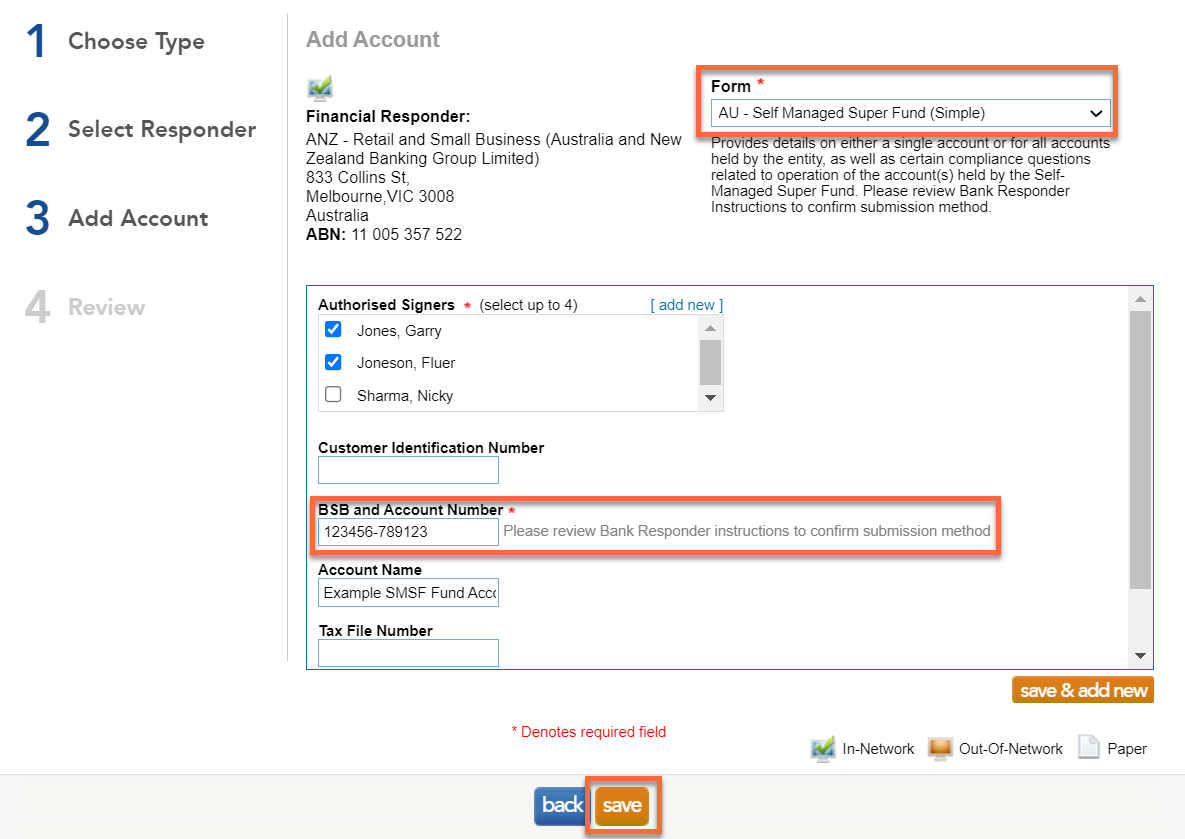
Task: Click the account form vertical scrollbar thumb
Action: pos(1140,450)
